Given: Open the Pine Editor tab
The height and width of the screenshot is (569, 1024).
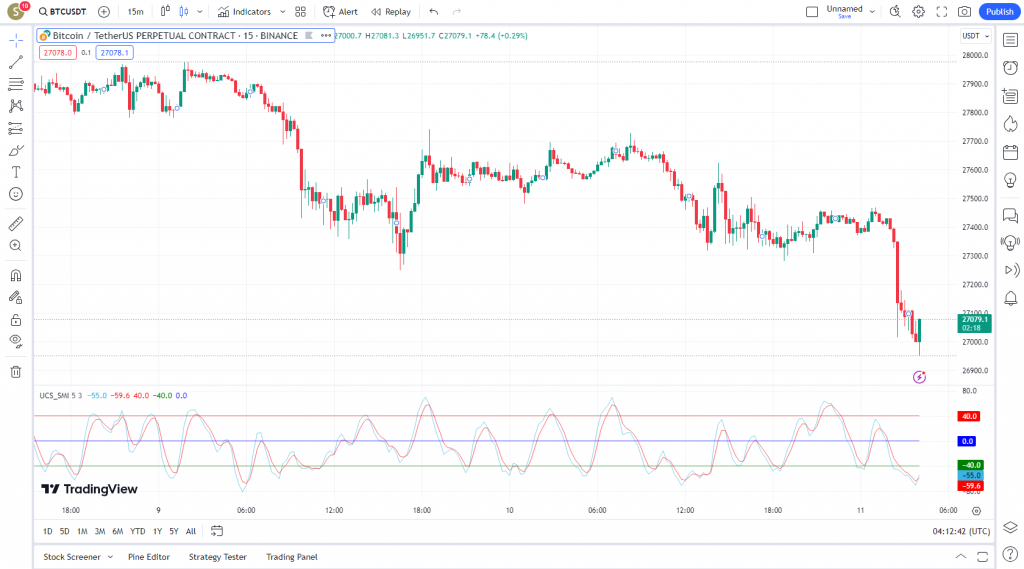Looking at the screenshot, I should tap(149, 557).
